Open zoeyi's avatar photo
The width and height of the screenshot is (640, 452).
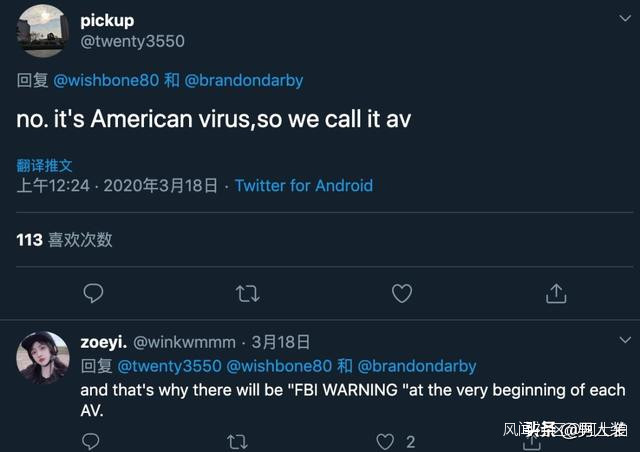43,358
